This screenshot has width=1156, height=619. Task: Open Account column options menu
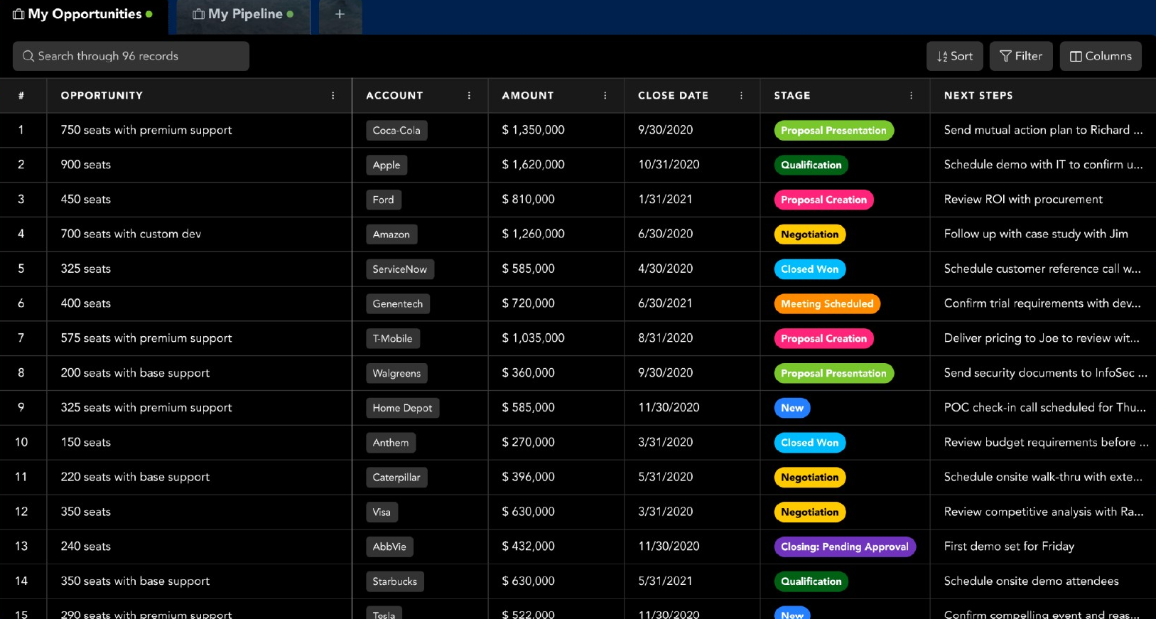(469, 96)
